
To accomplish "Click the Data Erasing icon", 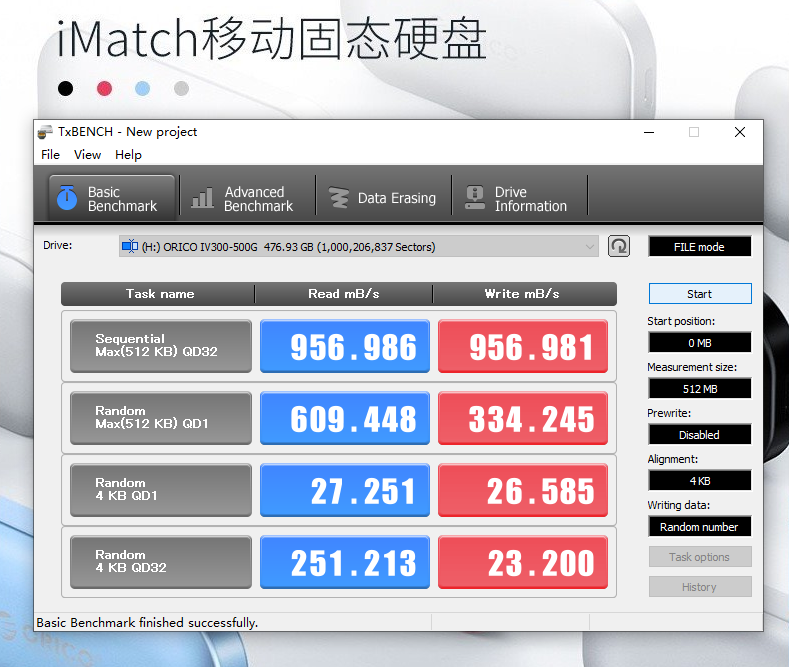I will click(339, 198).
